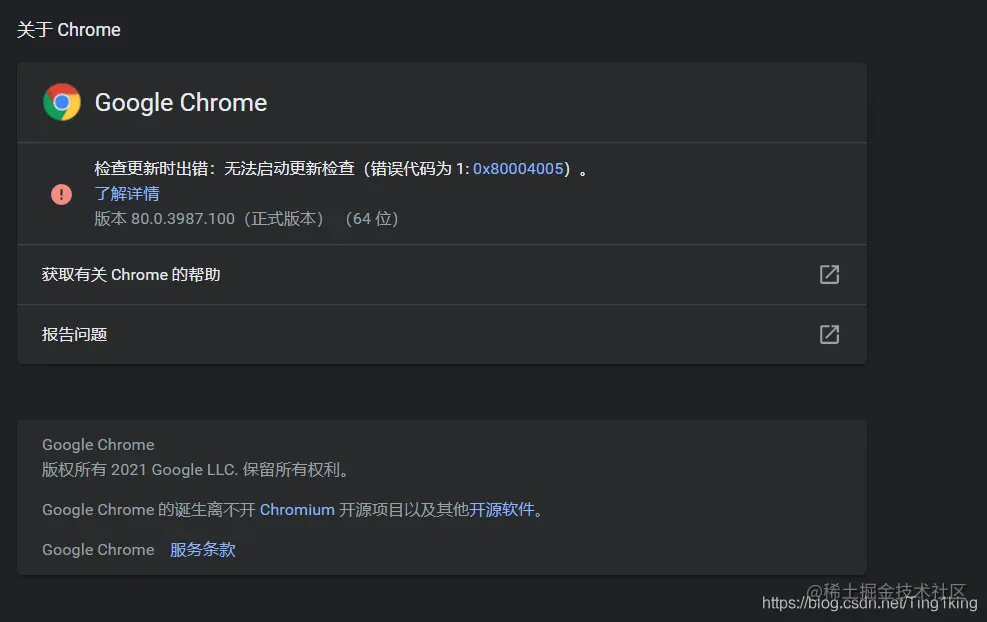This screenshot has width=987, height=622.
Task: Open the 报告问题 row
Action: click(x=442, y=334)
